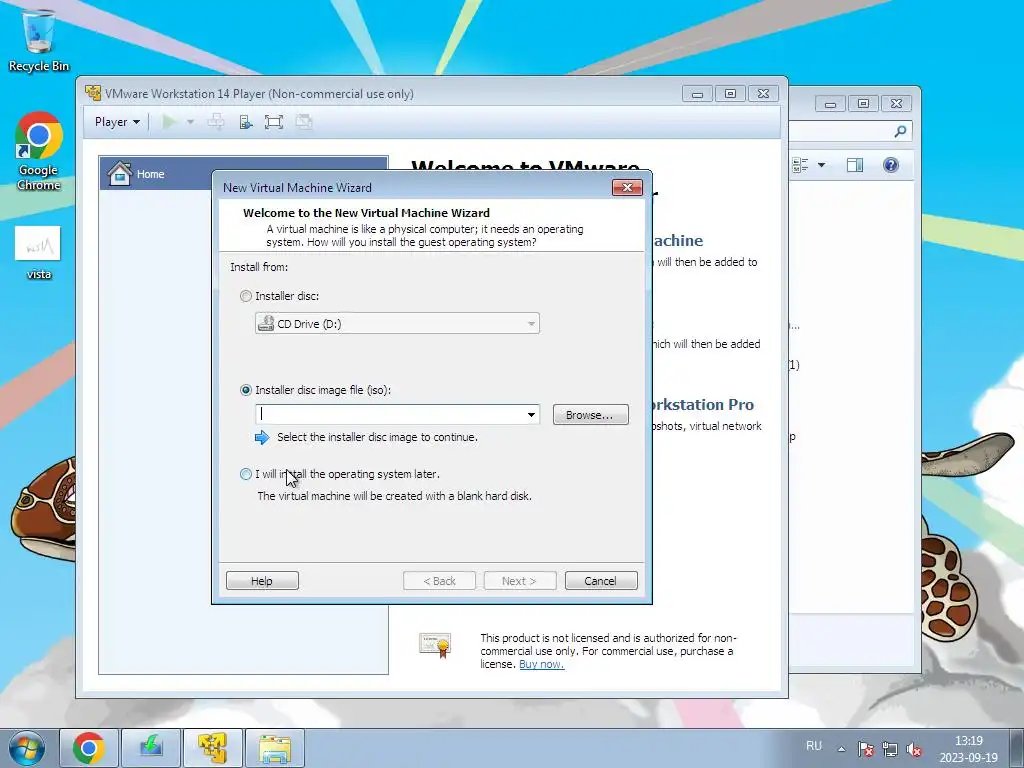Image resolution: width=1024 pixels, height=768 pixels.
Task: Click Chrome icon in the taskbar
Action: pos(89,748)
